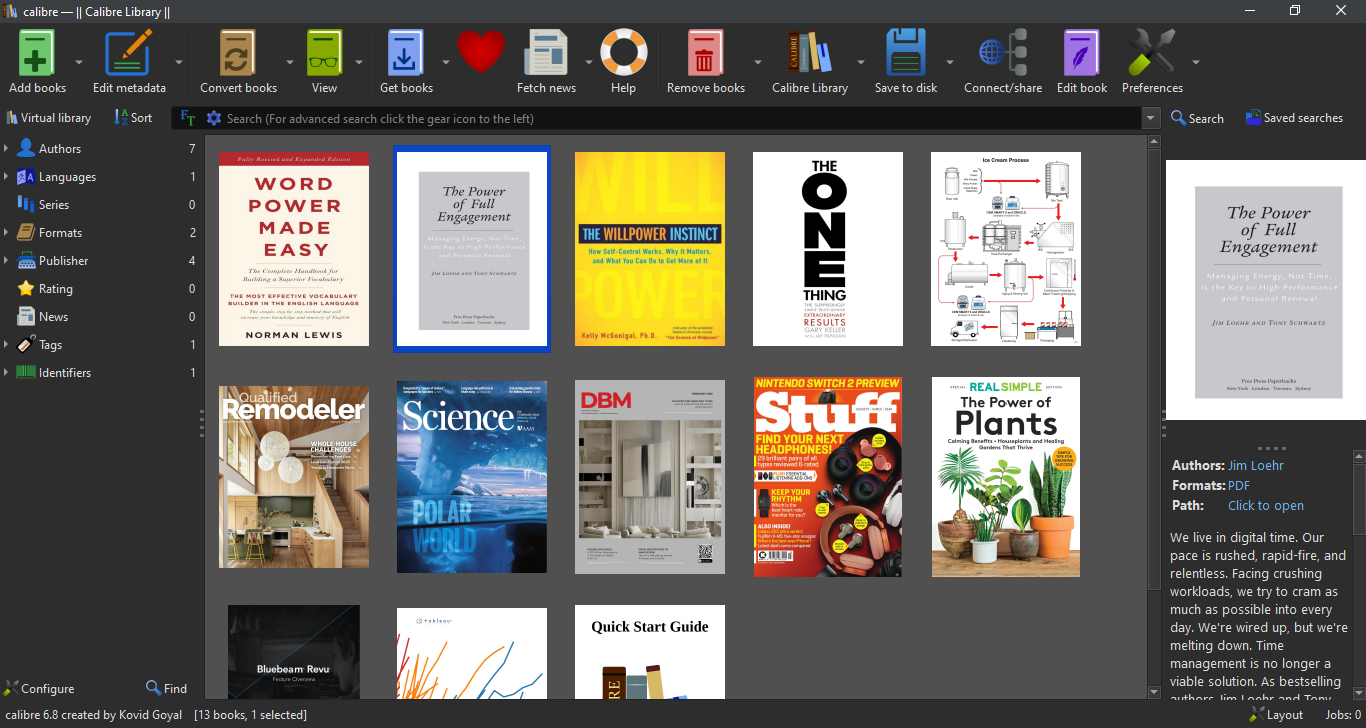Click the Sort button
Viewport: 1366px width, 728px height.
click(x=133, y=117)
